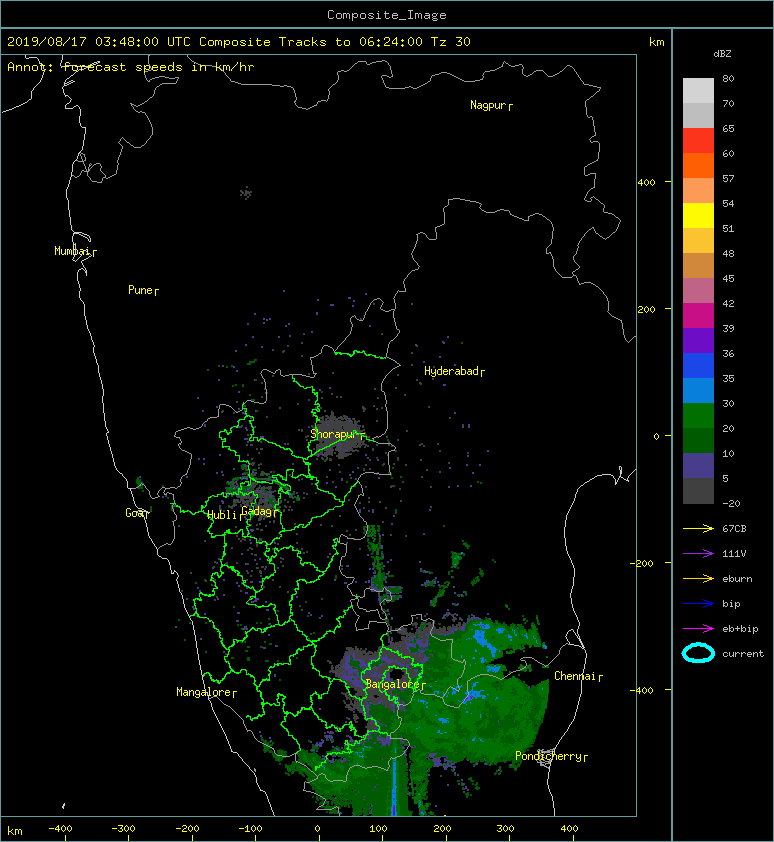Choose the top light gray dBZ swatch
Screen dimensions: 774x842
point(698,91)
